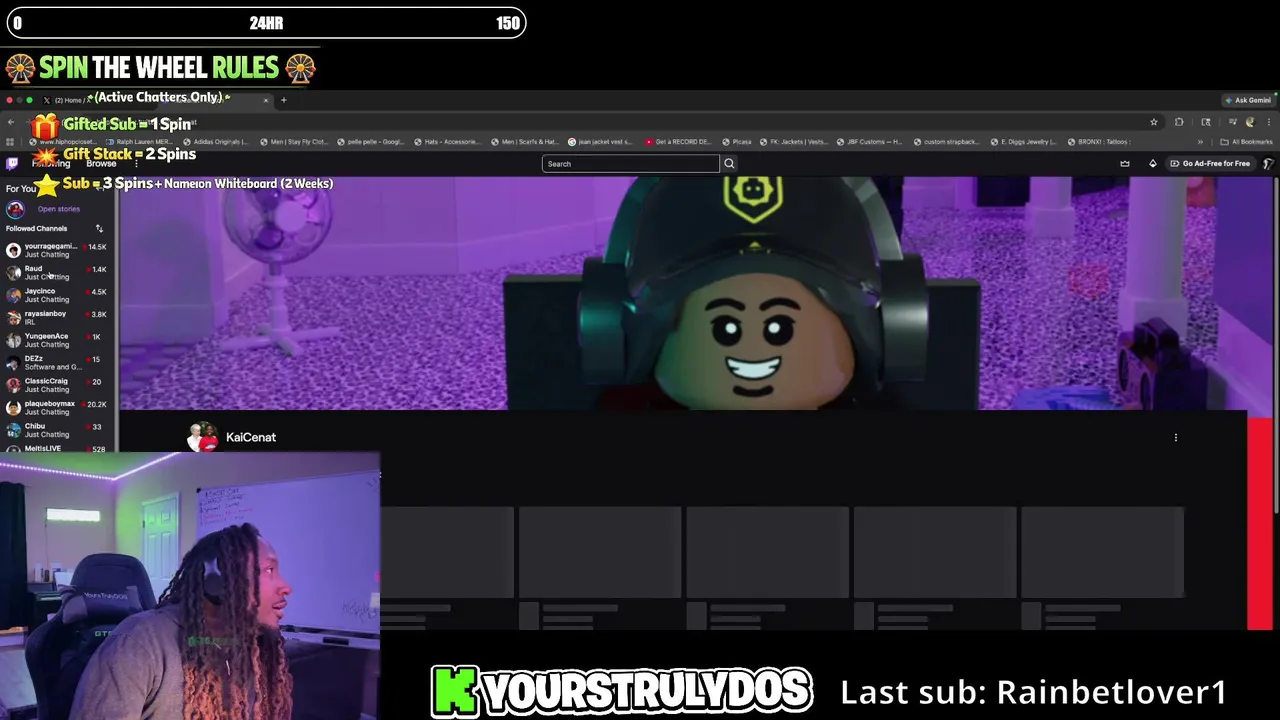Sort Followed Channels with arrows icon

(x=99, y=229)
